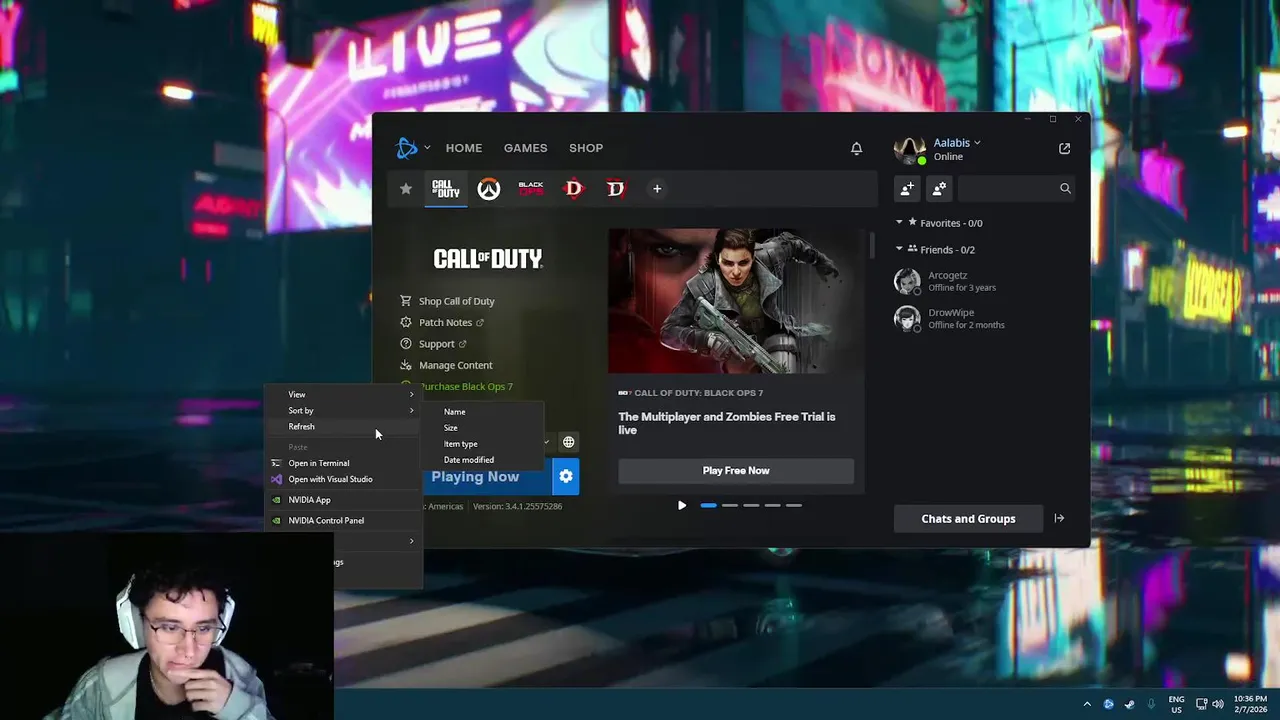Image resolution: width=1280 pixels, height=720 pixels.
Task: Click the Add Friend icon
Action: pyautogui.click(x=907, y=188)
